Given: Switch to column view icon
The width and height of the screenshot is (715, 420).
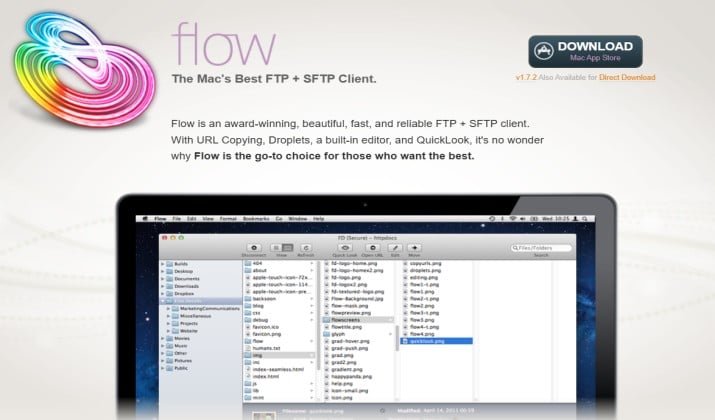Looking at the screenshot, I should (287, 248).
